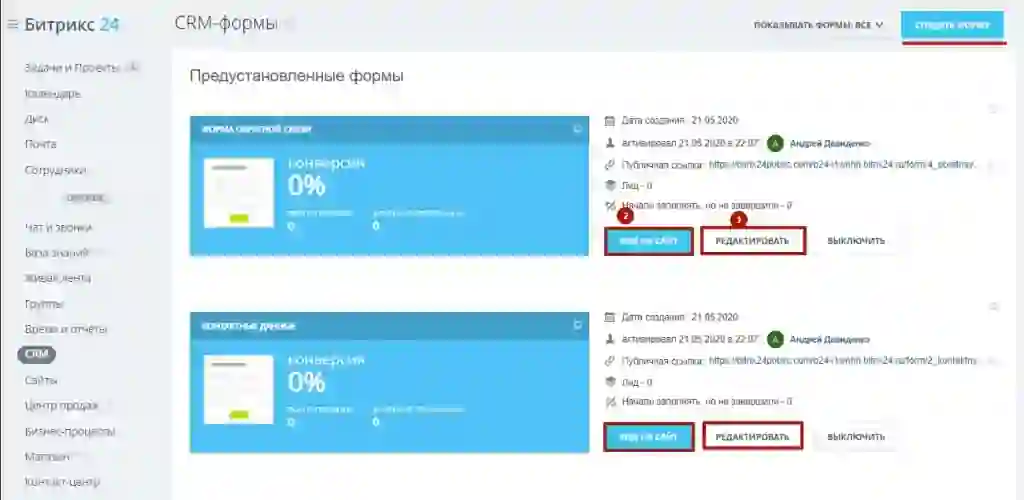1024x500 pixels.
Task: Open the second form's public link
Action: (x=842, y=360)
